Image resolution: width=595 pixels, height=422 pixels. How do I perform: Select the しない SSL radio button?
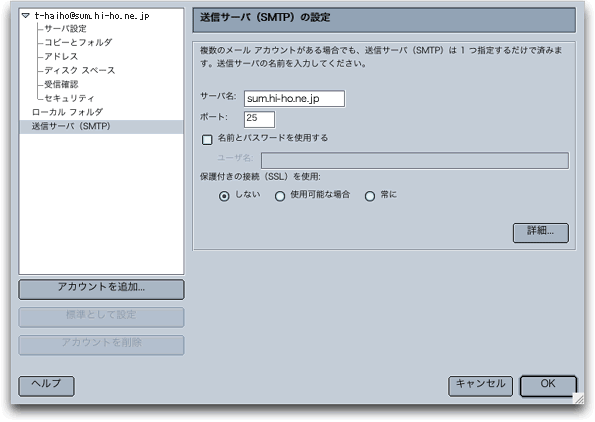tap(224, 196)
